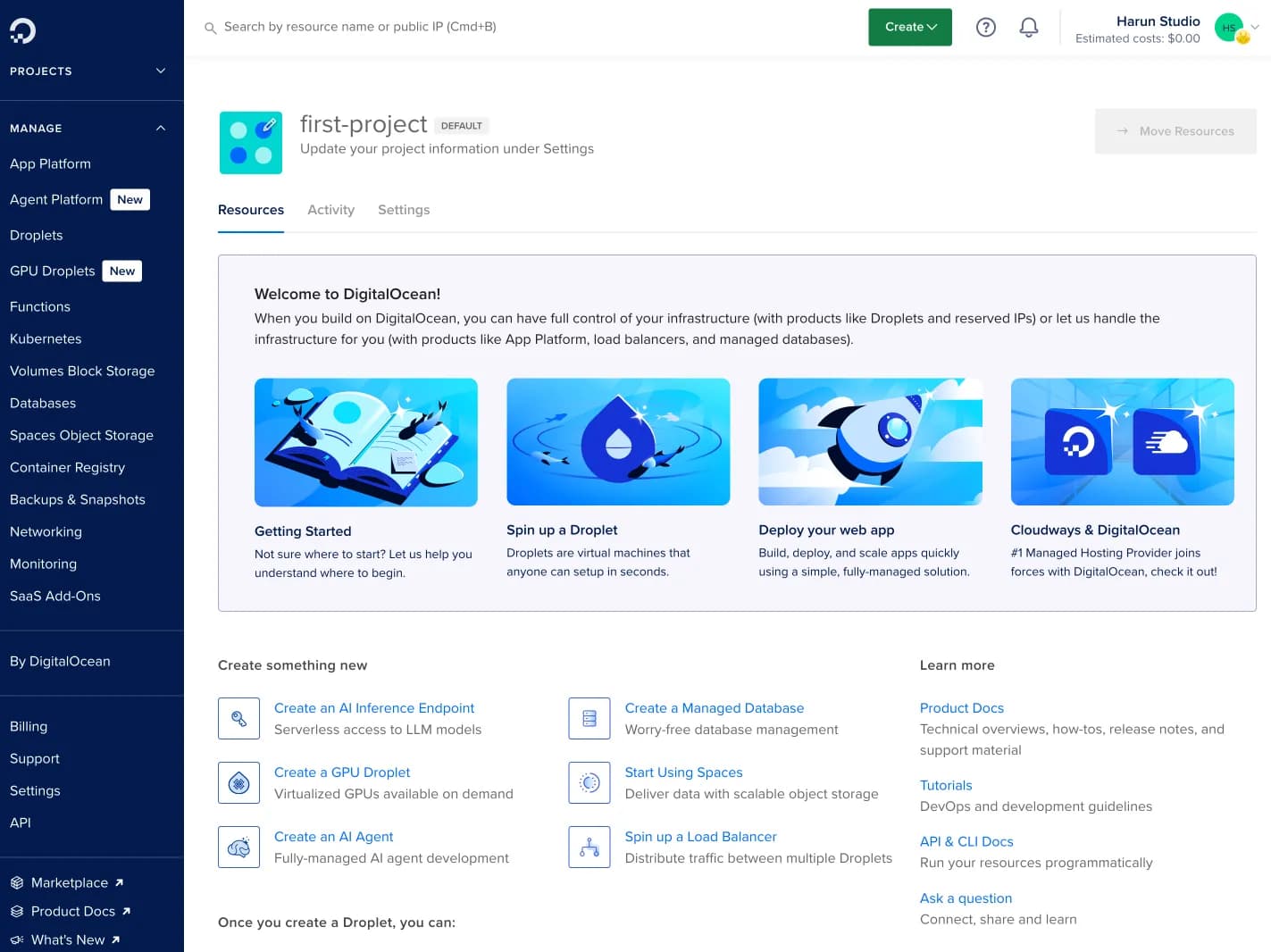Screen dimensions: 1271x952
Task: Open the notifications bell
Action: point(1028,27)
